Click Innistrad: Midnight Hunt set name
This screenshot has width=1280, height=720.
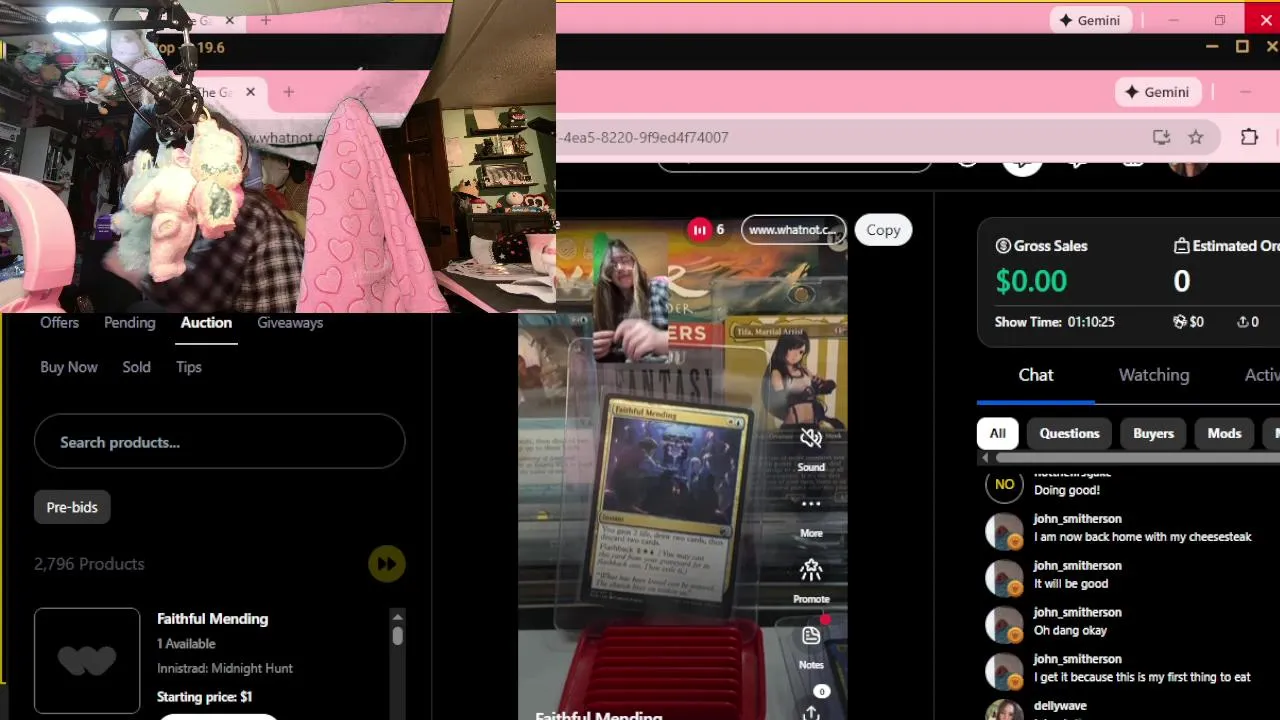[x=225, y=668]
